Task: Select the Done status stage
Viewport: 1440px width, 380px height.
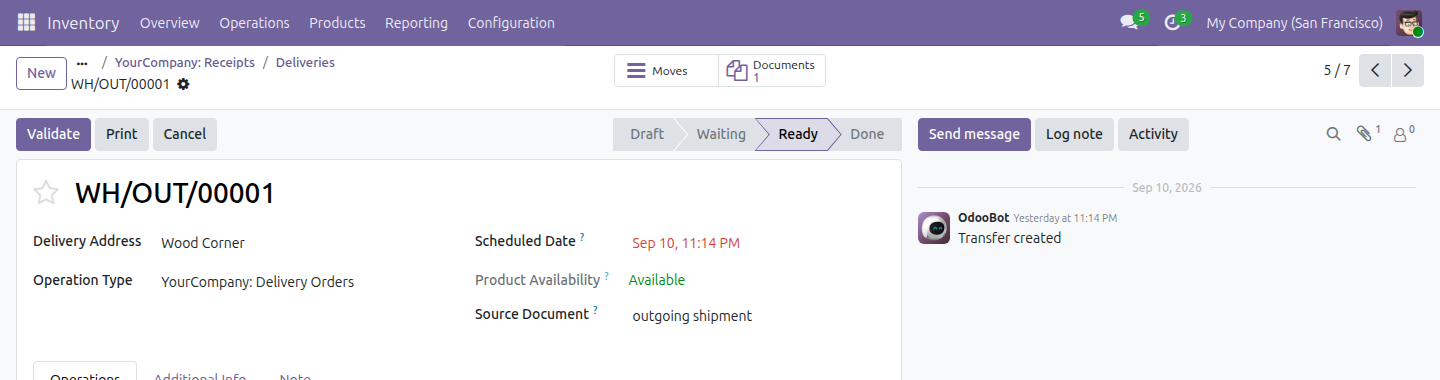Action: 867,134
